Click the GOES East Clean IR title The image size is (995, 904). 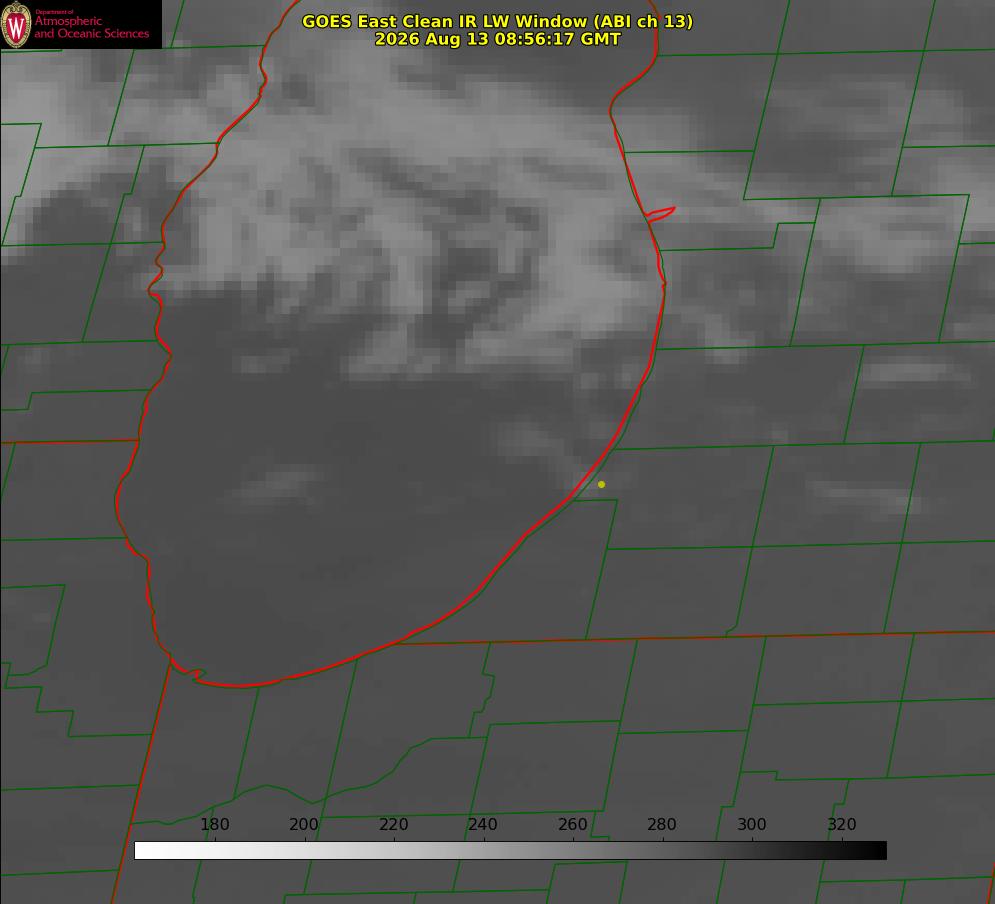pyautogui.click(x=497, y=21)
